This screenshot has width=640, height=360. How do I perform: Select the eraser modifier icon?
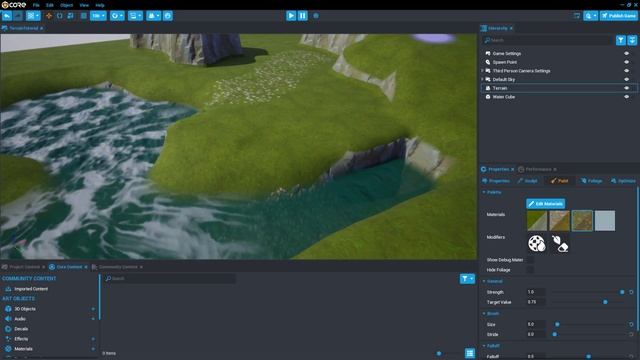tap(560, 243)
